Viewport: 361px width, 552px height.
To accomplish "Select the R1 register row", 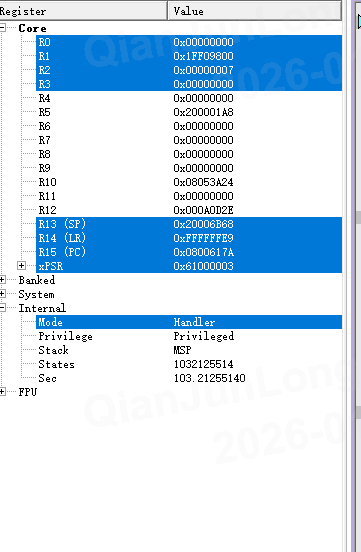I will pos(189,56).
